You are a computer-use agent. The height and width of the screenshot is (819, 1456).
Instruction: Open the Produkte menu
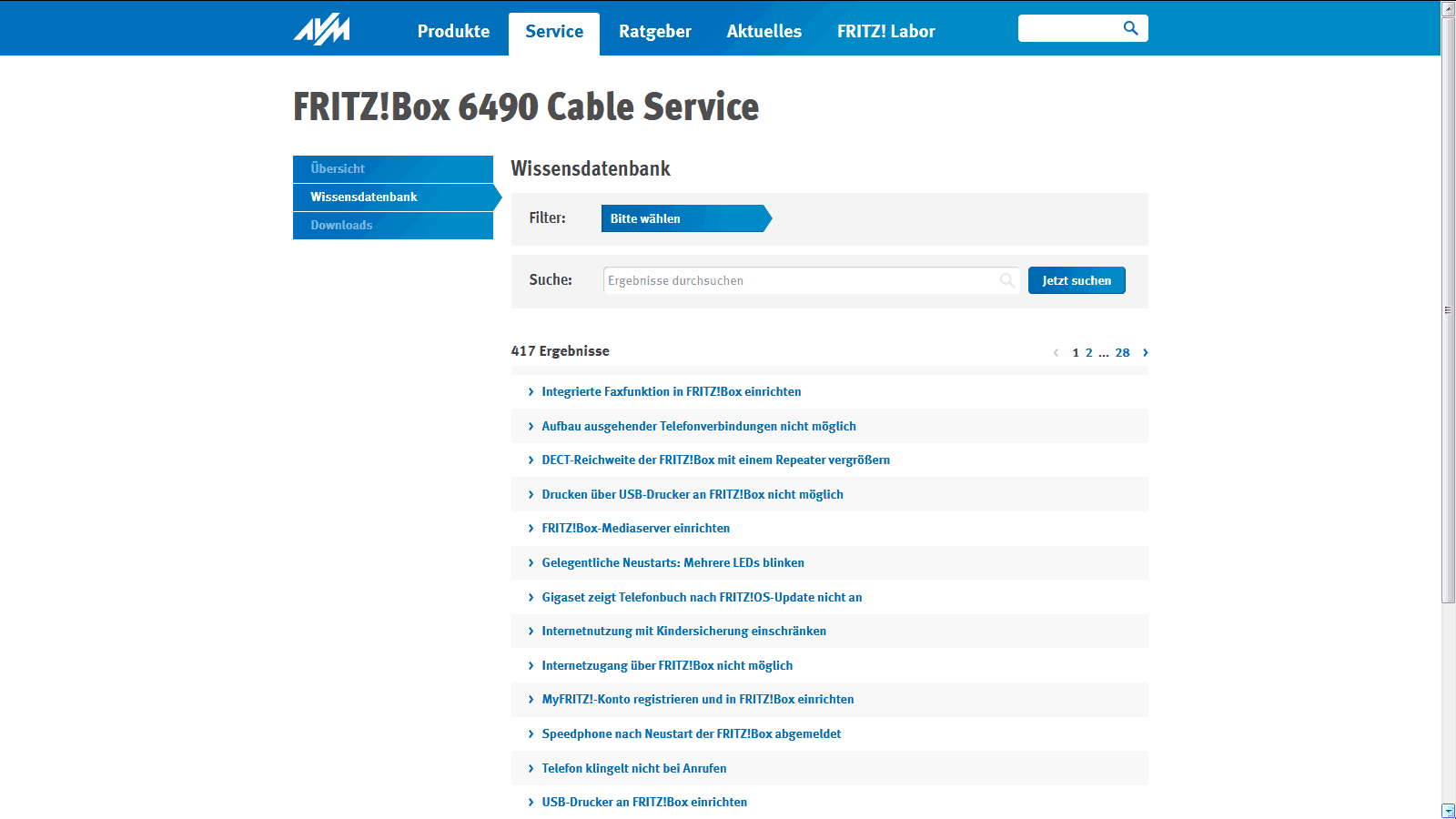coord(453,32)
